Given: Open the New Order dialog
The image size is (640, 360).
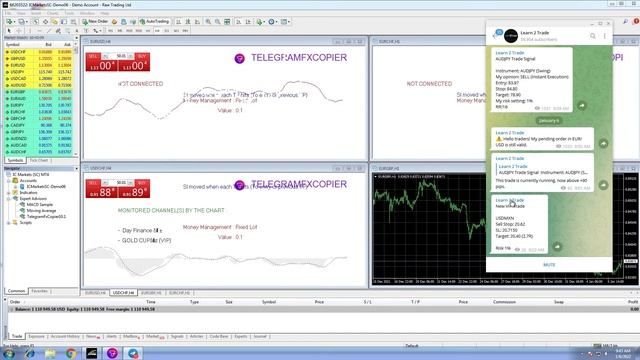Looking at the screenshot, I should click(x=95, y=21).
